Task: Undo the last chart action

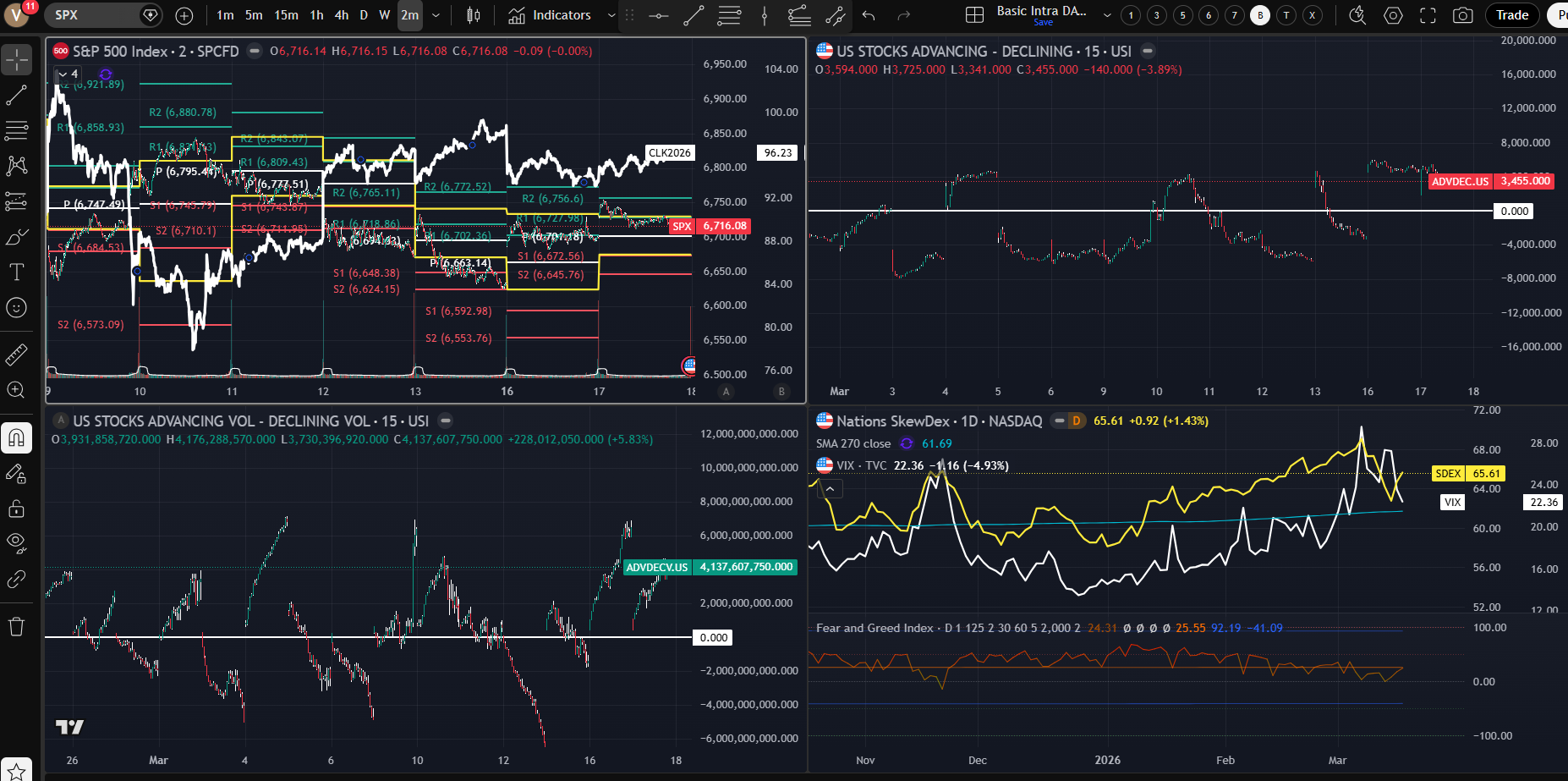Action: point(869,15)
